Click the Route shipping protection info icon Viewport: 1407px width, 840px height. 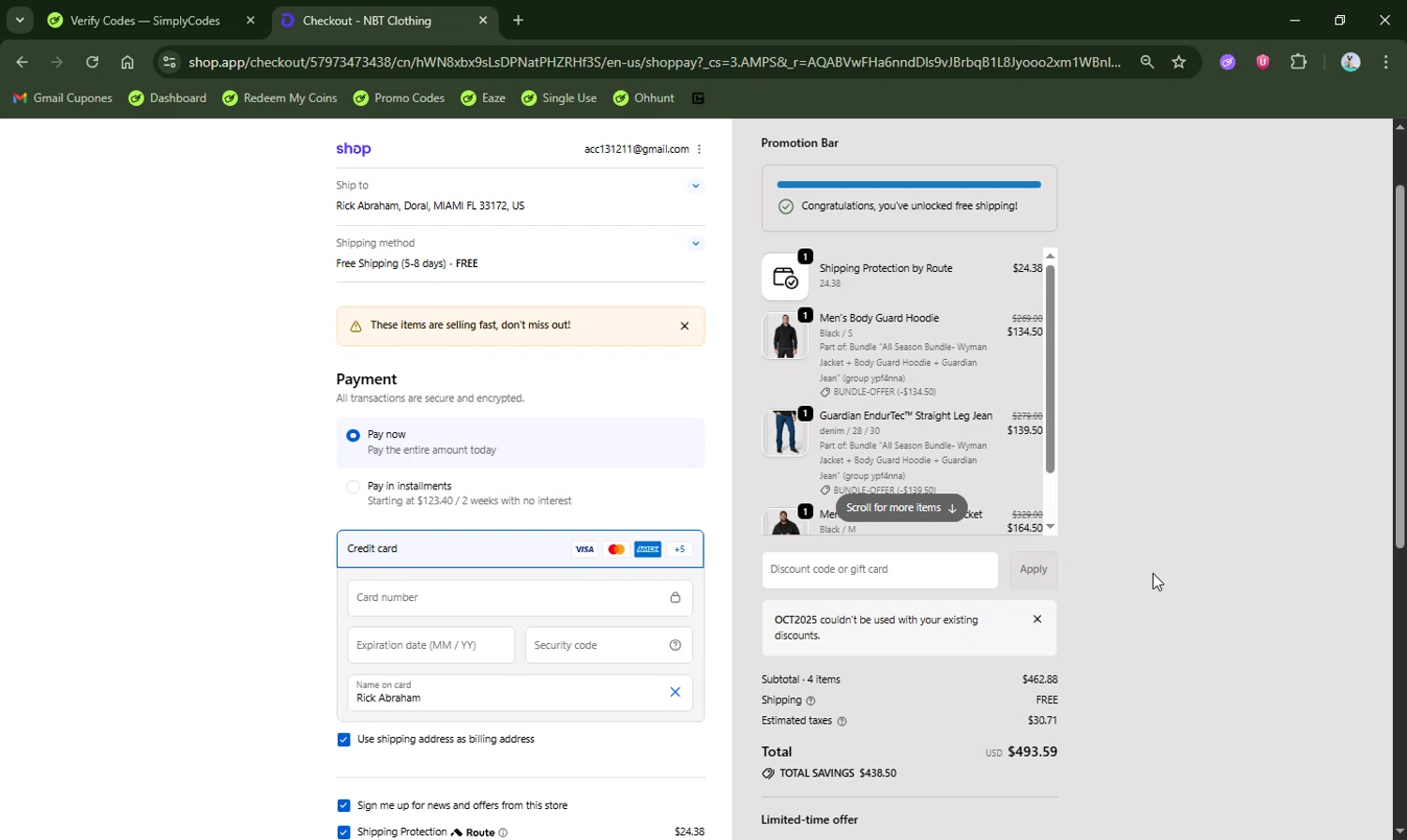(x=503, y=832)
